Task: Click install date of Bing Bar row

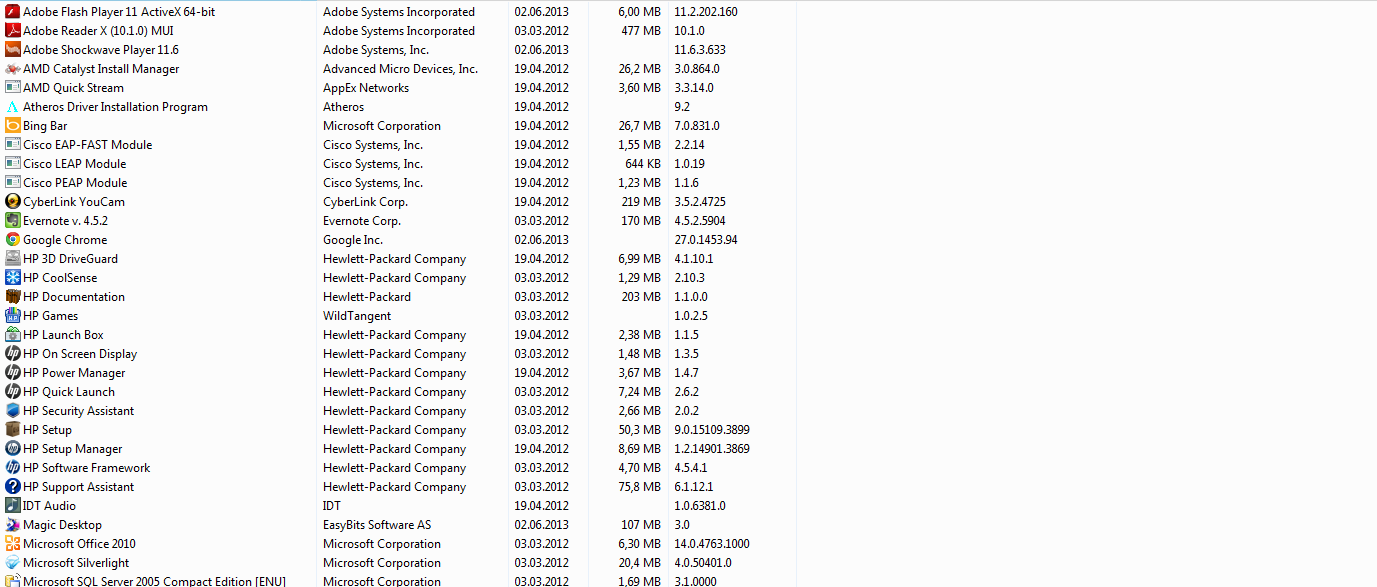Action: pyautogui.click(x=542, y=126)
